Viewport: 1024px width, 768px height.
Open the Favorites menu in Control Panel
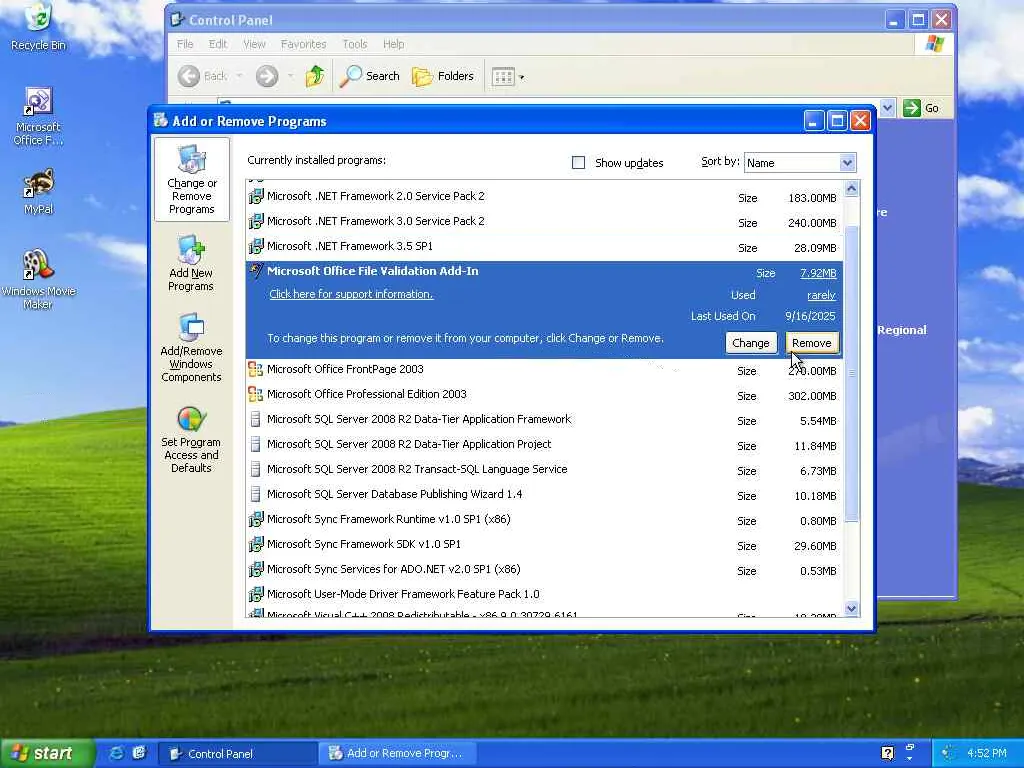coord(303,44)
